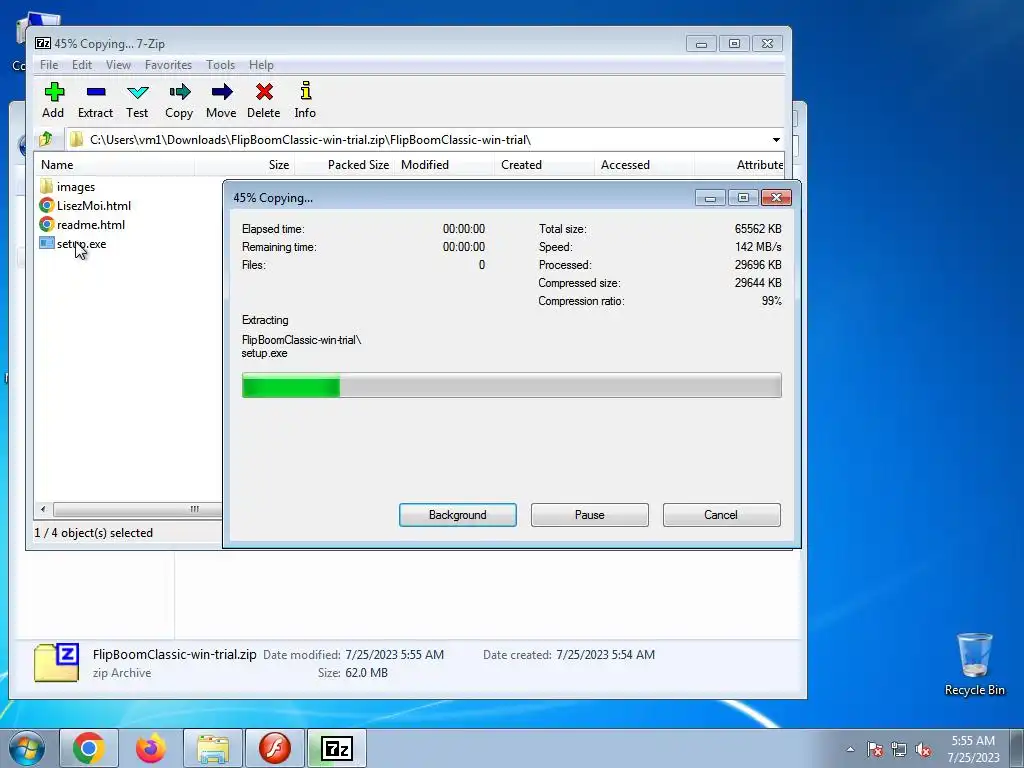Viewport: 1024px width, 768px height.
Task: Click the Move toolbar icon
Action: (221, 92)
